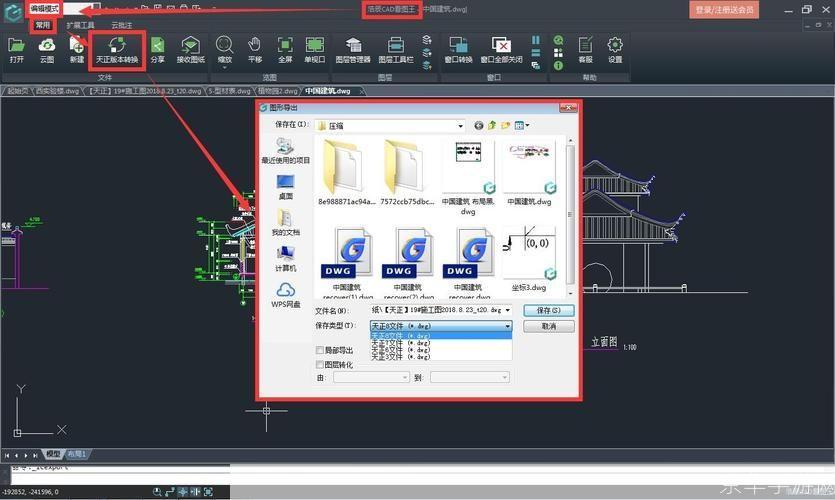Select the 坐标3.dwg file thumbnail
835x500 pixels.
pos(529,260)
